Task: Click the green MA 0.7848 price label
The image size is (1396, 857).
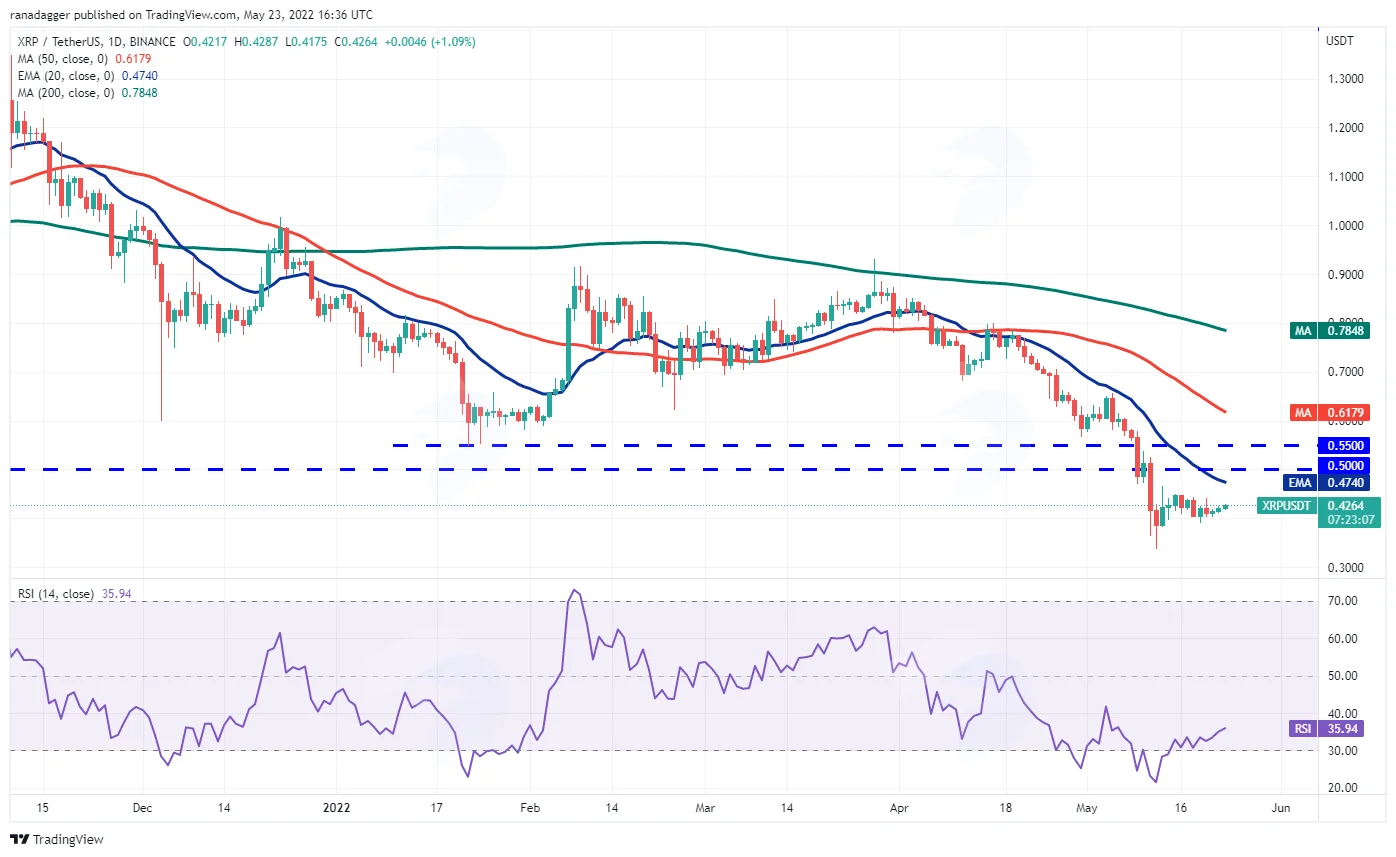Action: point(1334,330)
